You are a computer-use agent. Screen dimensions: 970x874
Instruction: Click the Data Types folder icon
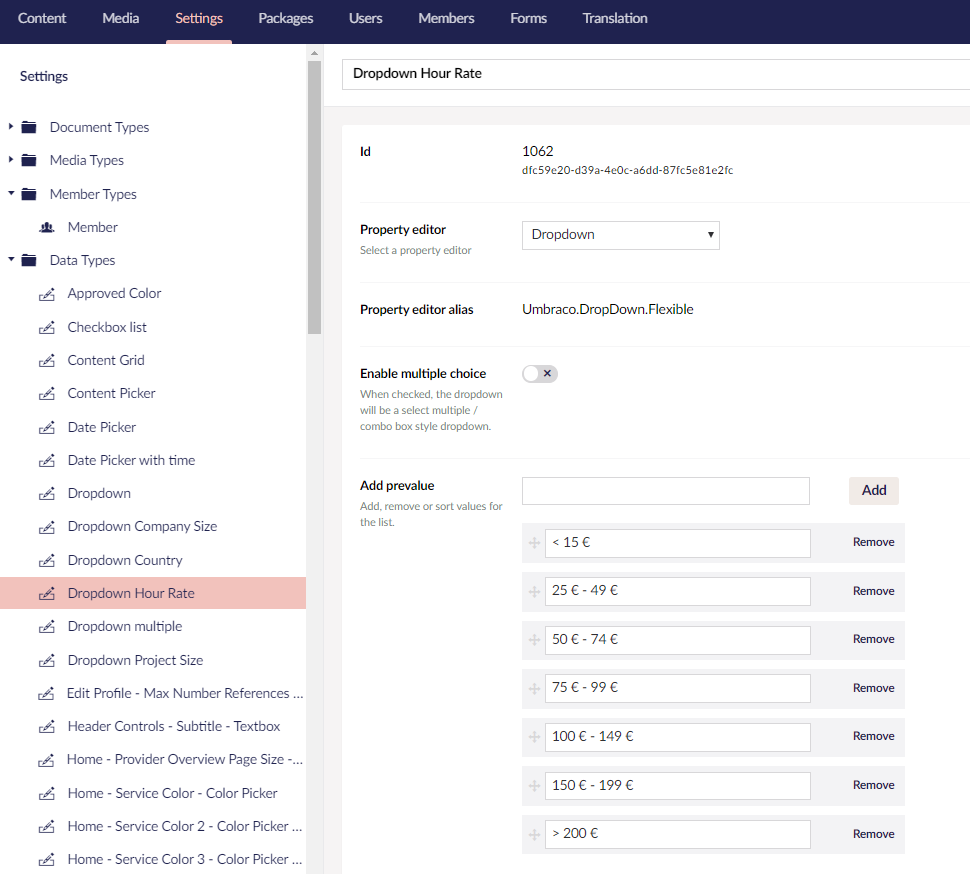click(30, 260)
